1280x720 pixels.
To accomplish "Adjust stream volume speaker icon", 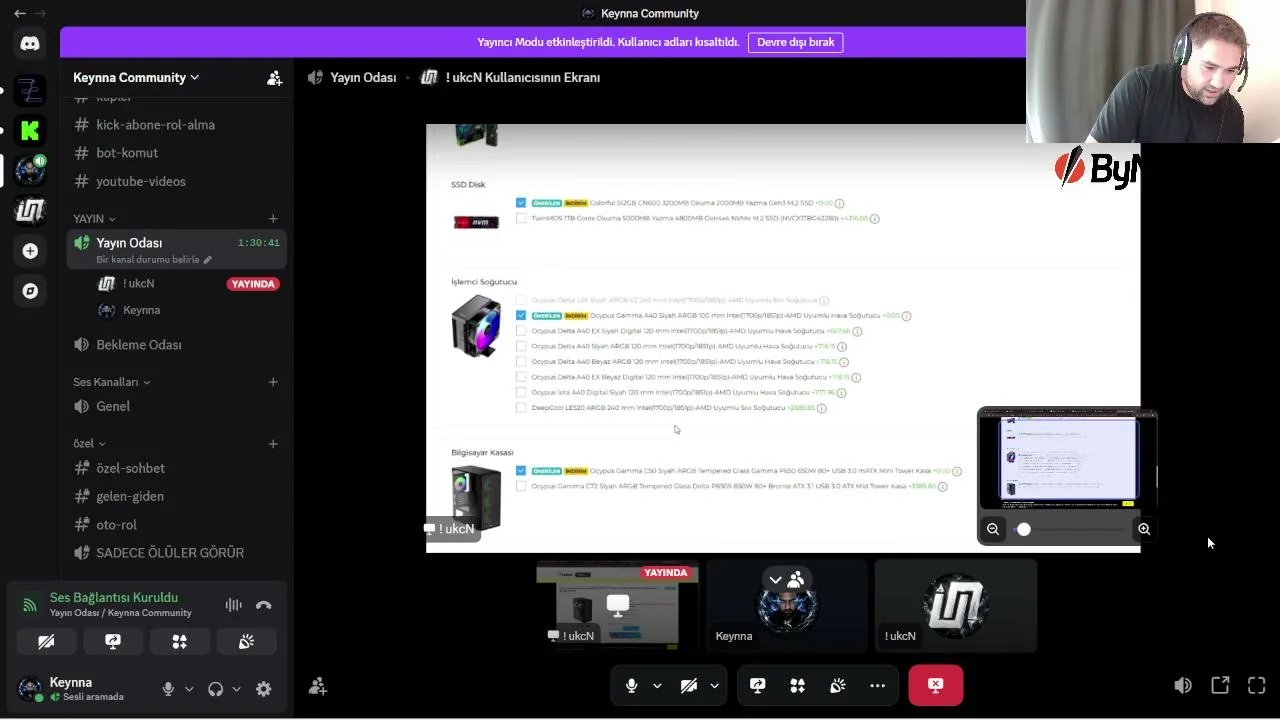I will click(1183, 685).
